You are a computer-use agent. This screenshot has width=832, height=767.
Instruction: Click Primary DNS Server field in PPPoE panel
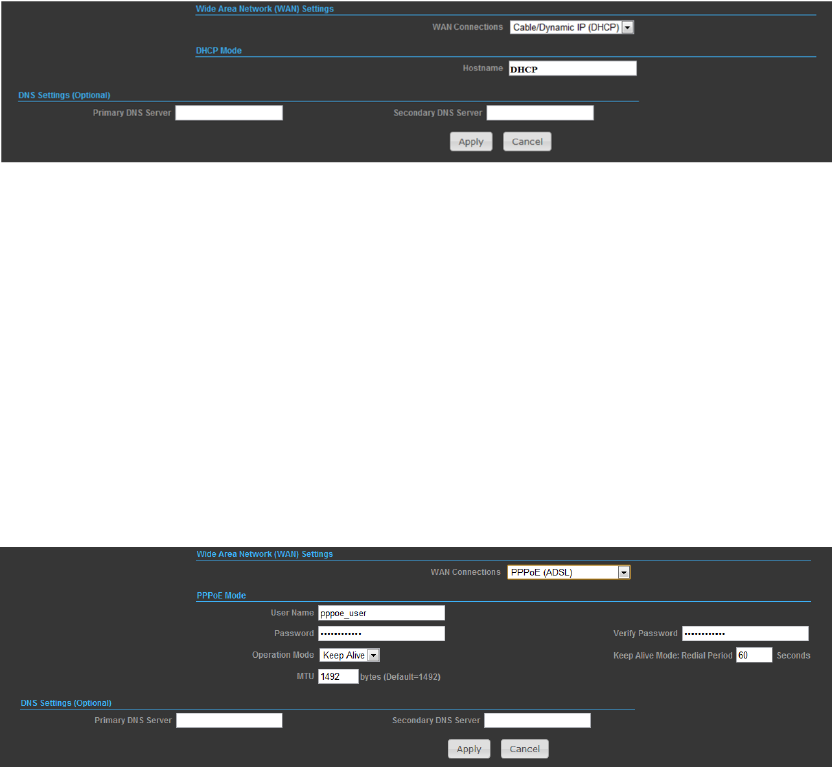click(229, 720)
